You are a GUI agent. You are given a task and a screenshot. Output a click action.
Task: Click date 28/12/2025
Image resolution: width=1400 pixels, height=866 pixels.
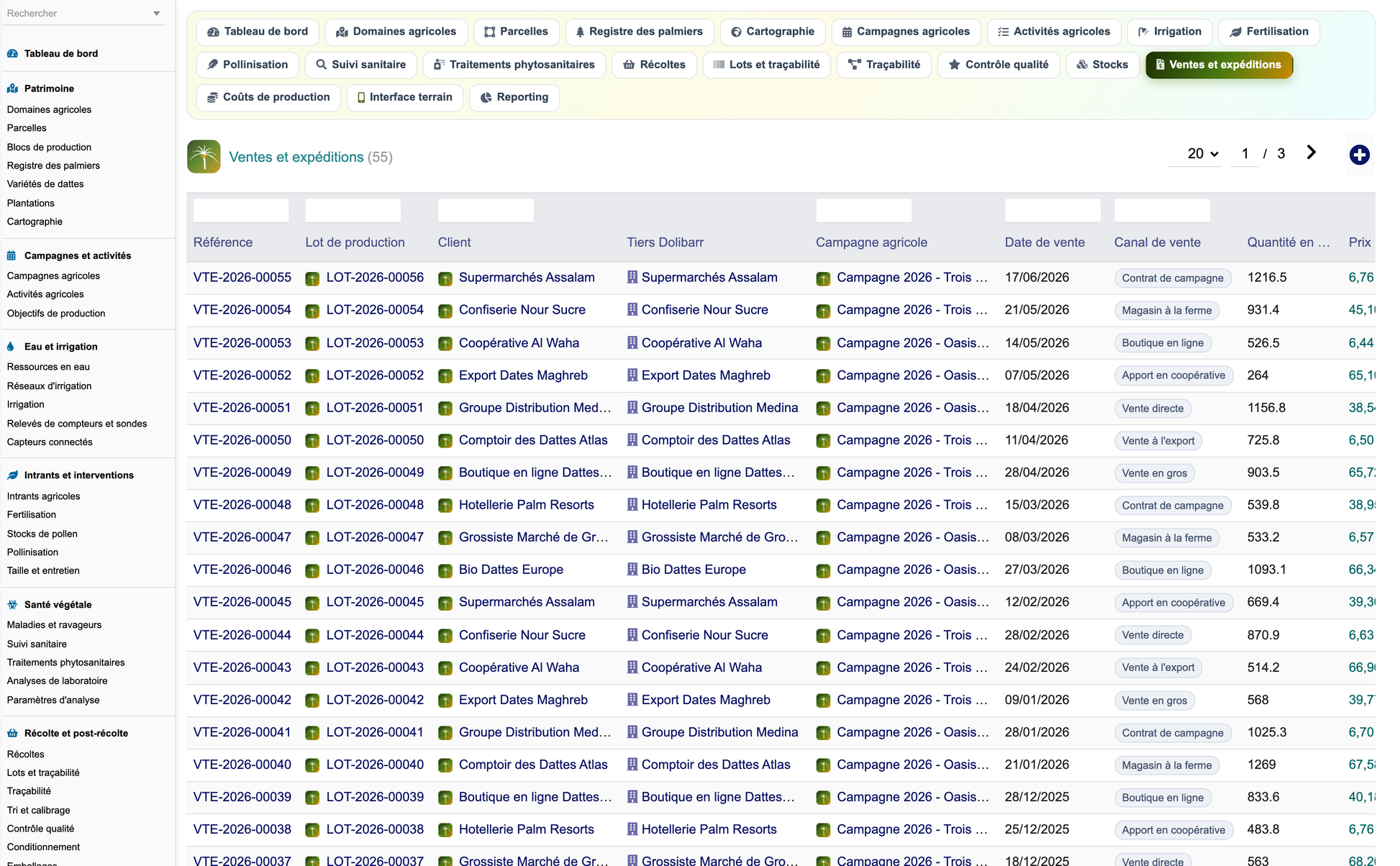click(1037, 797)
